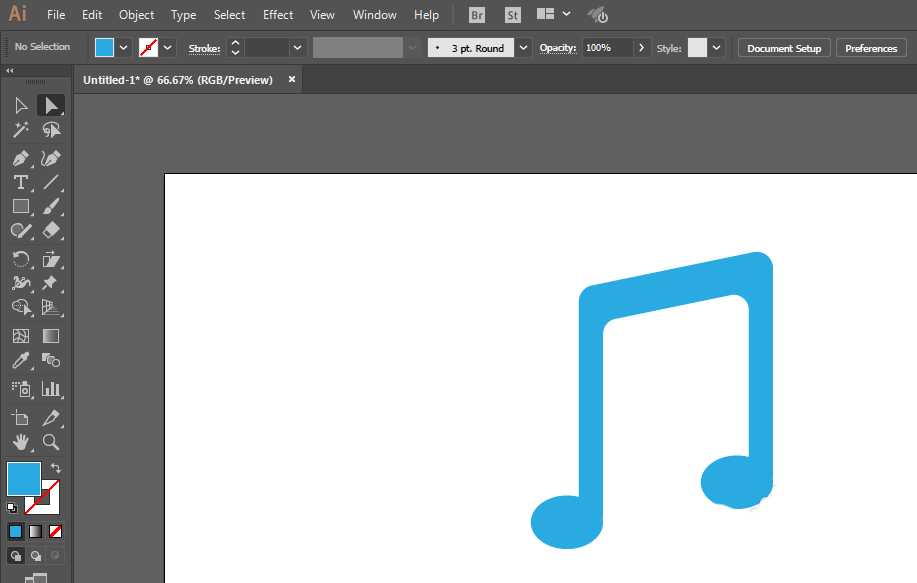Choose the Type tool
This screenshot has width=917, height=583.
(20, 182)
